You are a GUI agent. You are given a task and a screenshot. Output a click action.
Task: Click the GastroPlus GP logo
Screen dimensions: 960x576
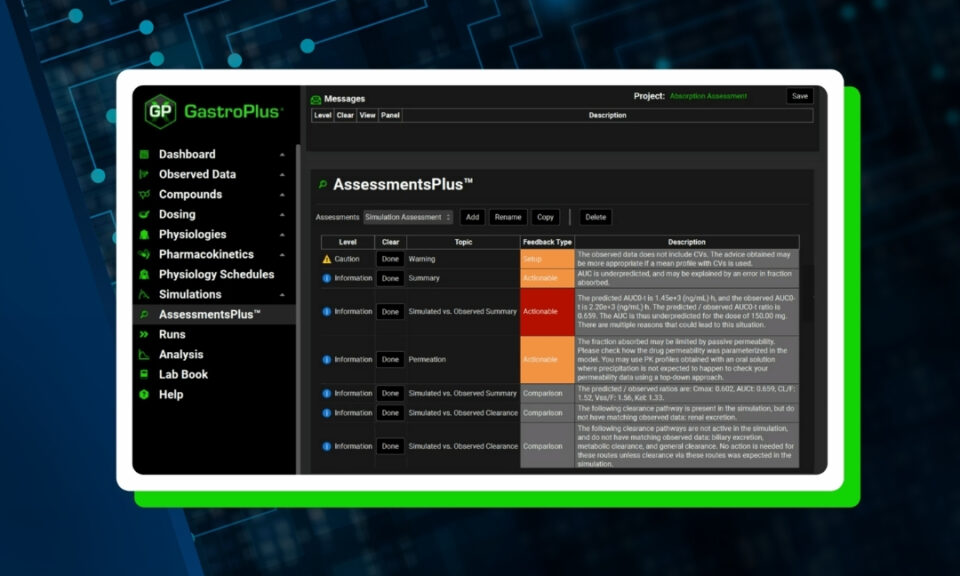coord(160,111)
